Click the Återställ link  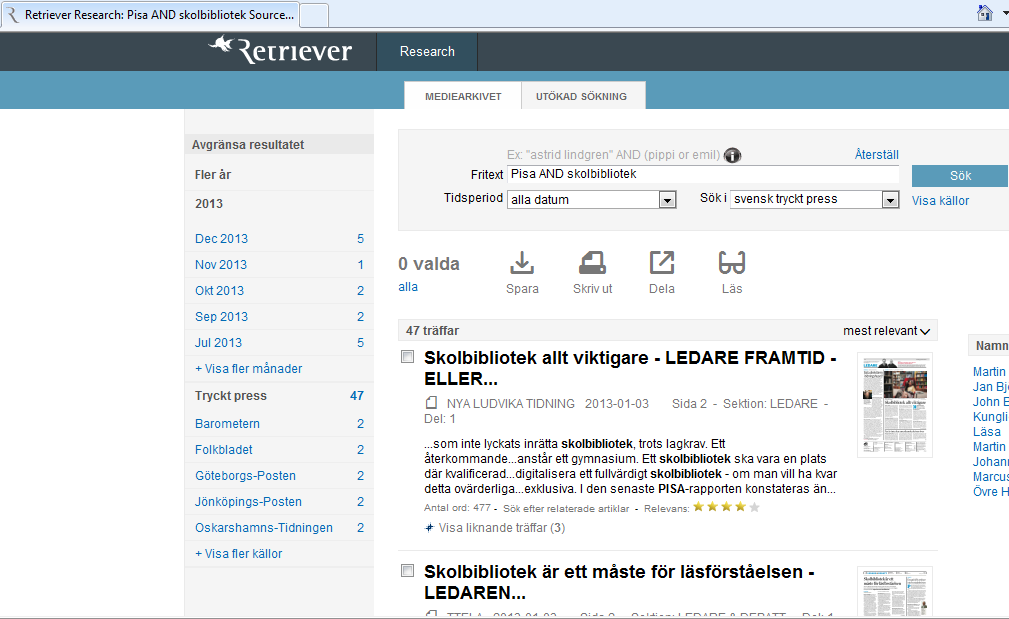[x=876, y=154]
